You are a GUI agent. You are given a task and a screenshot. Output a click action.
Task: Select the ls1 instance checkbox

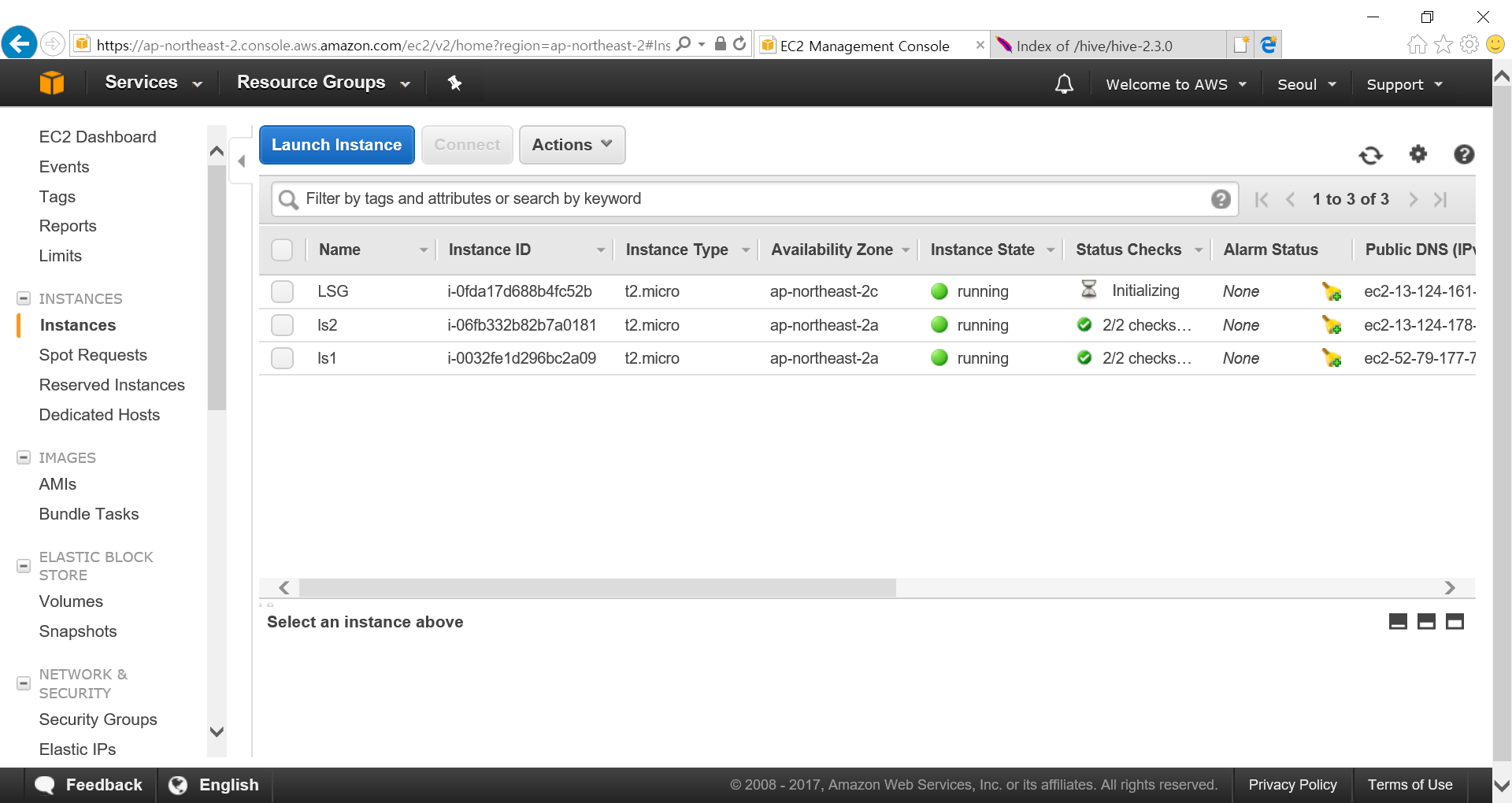tap(282, 358)
